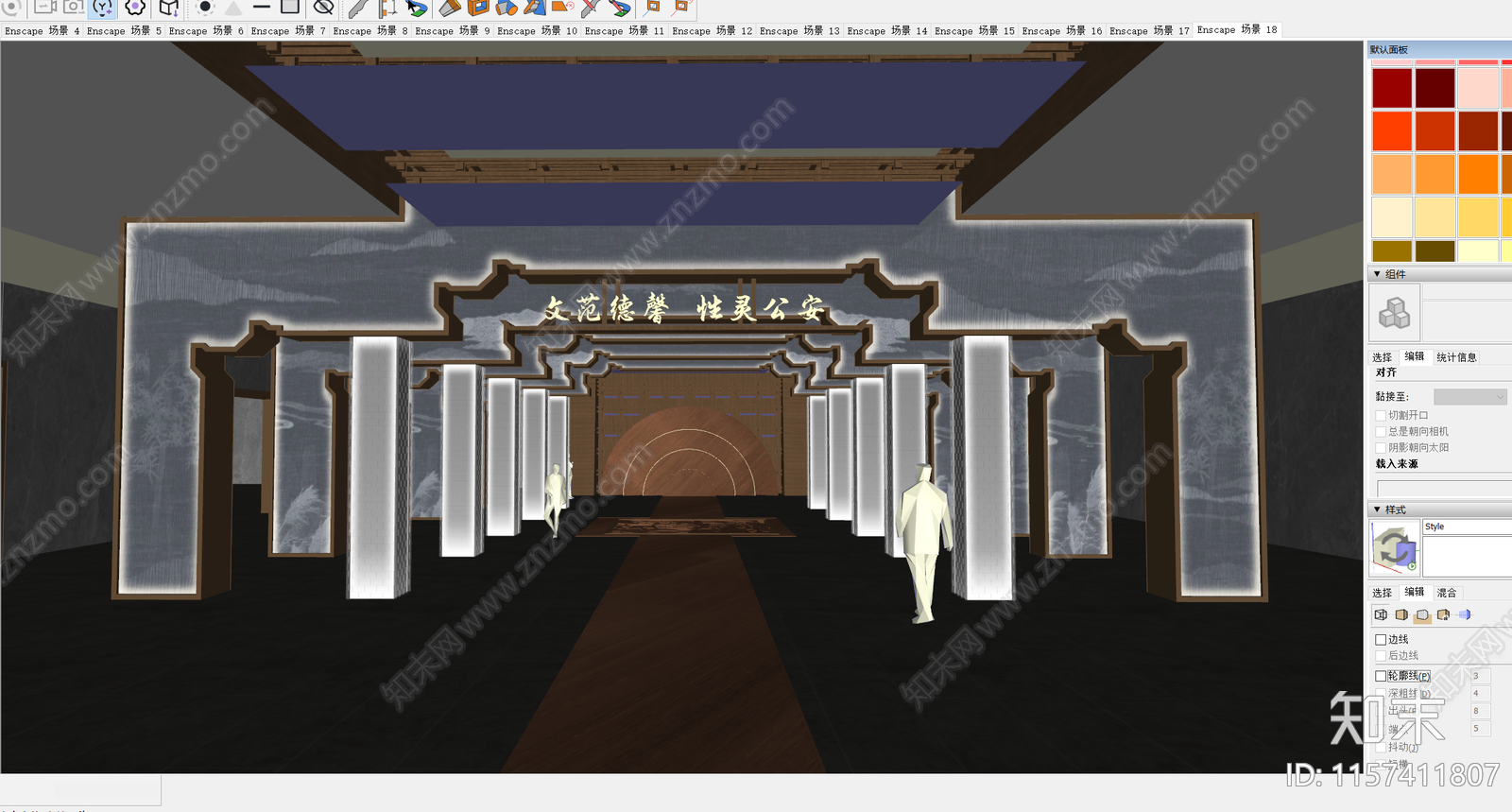Pick the pale cream color swatch
Image resolution: width=1512 pixels, height=812 pixels.
[1392, 217]
